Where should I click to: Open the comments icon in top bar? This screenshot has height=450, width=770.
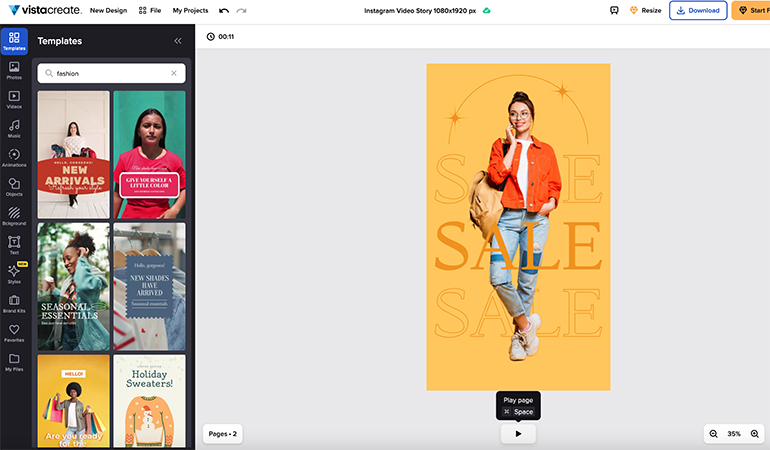pyautogui.click(x=614, y=10)
